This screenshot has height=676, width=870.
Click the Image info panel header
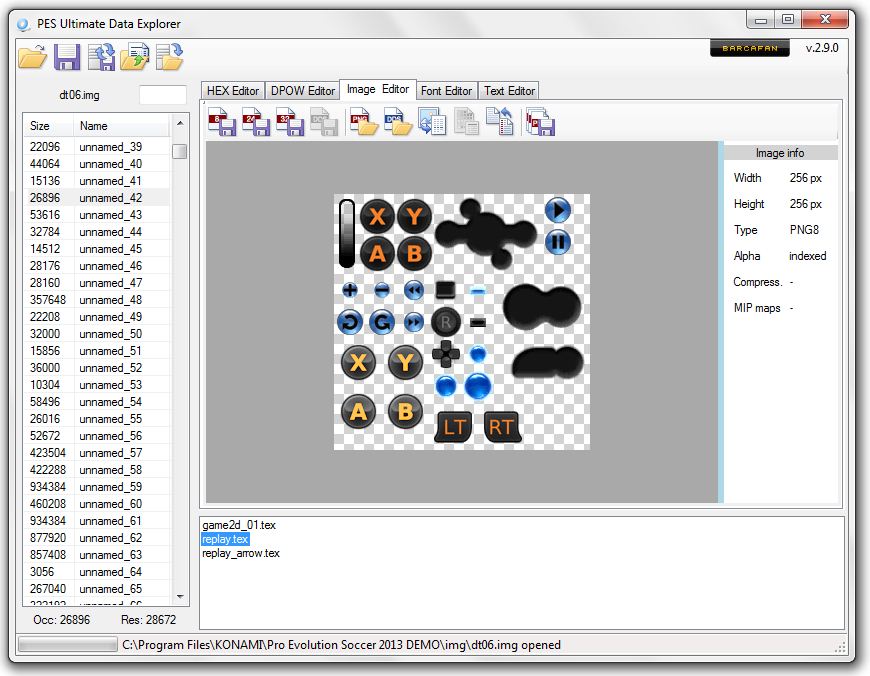coord(780,153)
